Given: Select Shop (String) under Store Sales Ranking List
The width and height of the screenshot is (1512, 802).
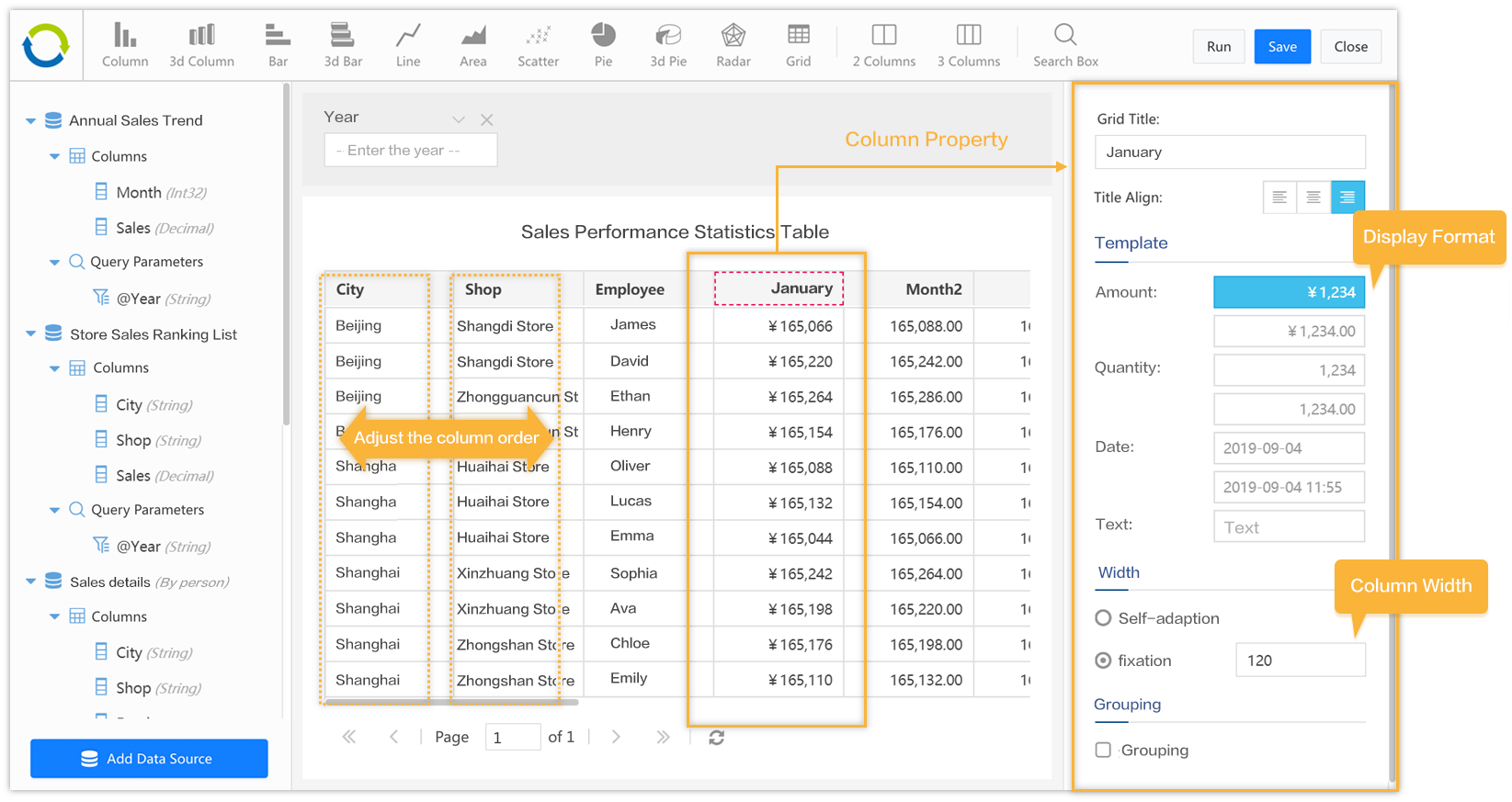Looking at the screenshot, I should [148, 440].
